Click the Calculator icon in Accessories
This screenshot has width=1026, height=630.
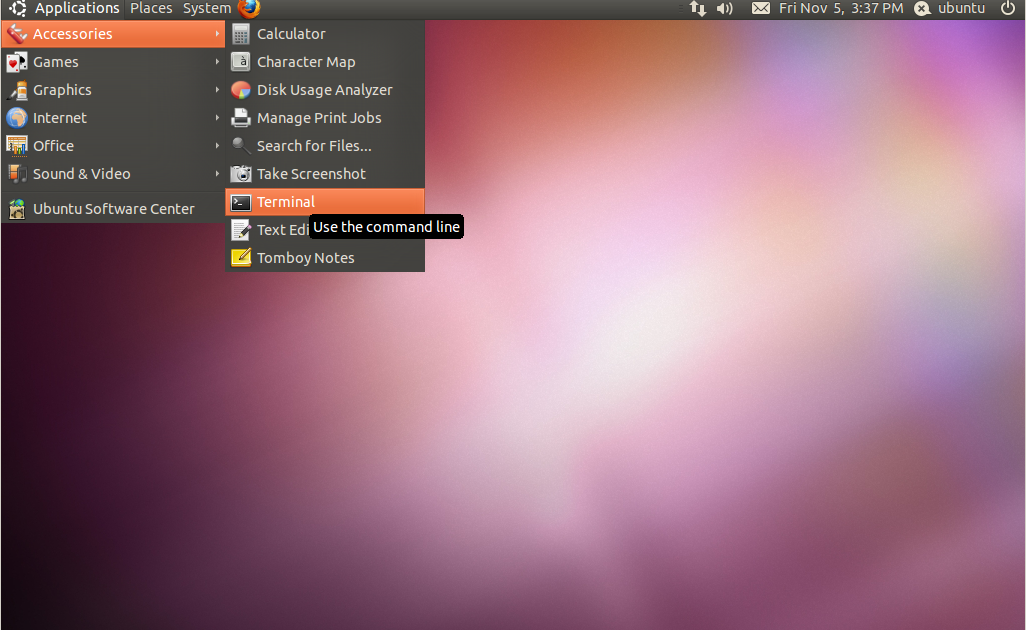[x=241, y=34]
